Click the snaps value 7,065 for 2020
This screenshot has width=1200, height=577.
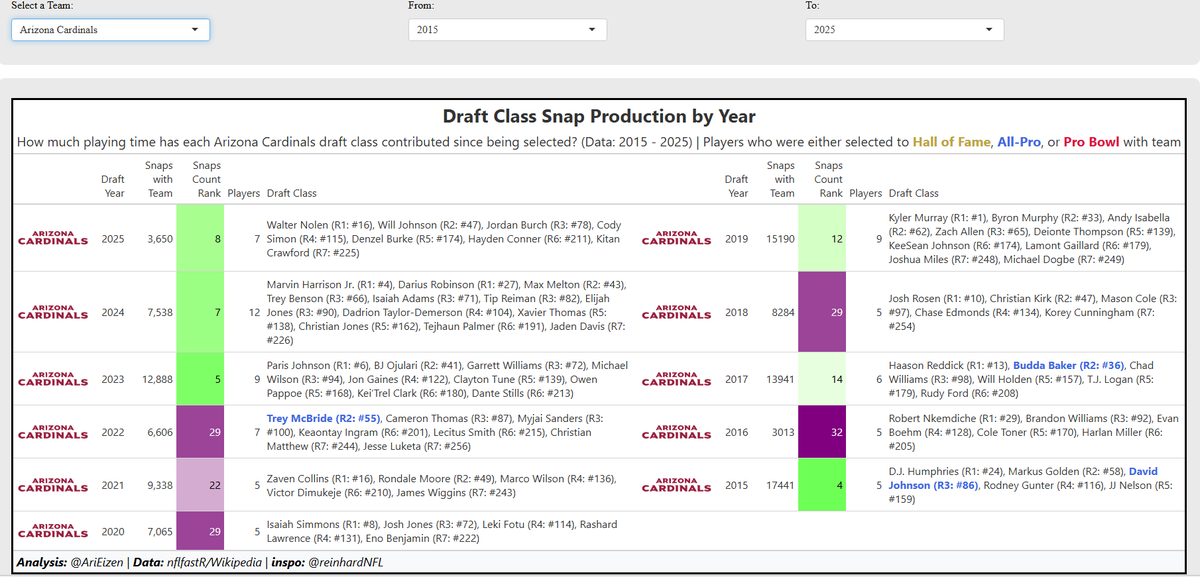pyautogui.click(x=159, y=532)
